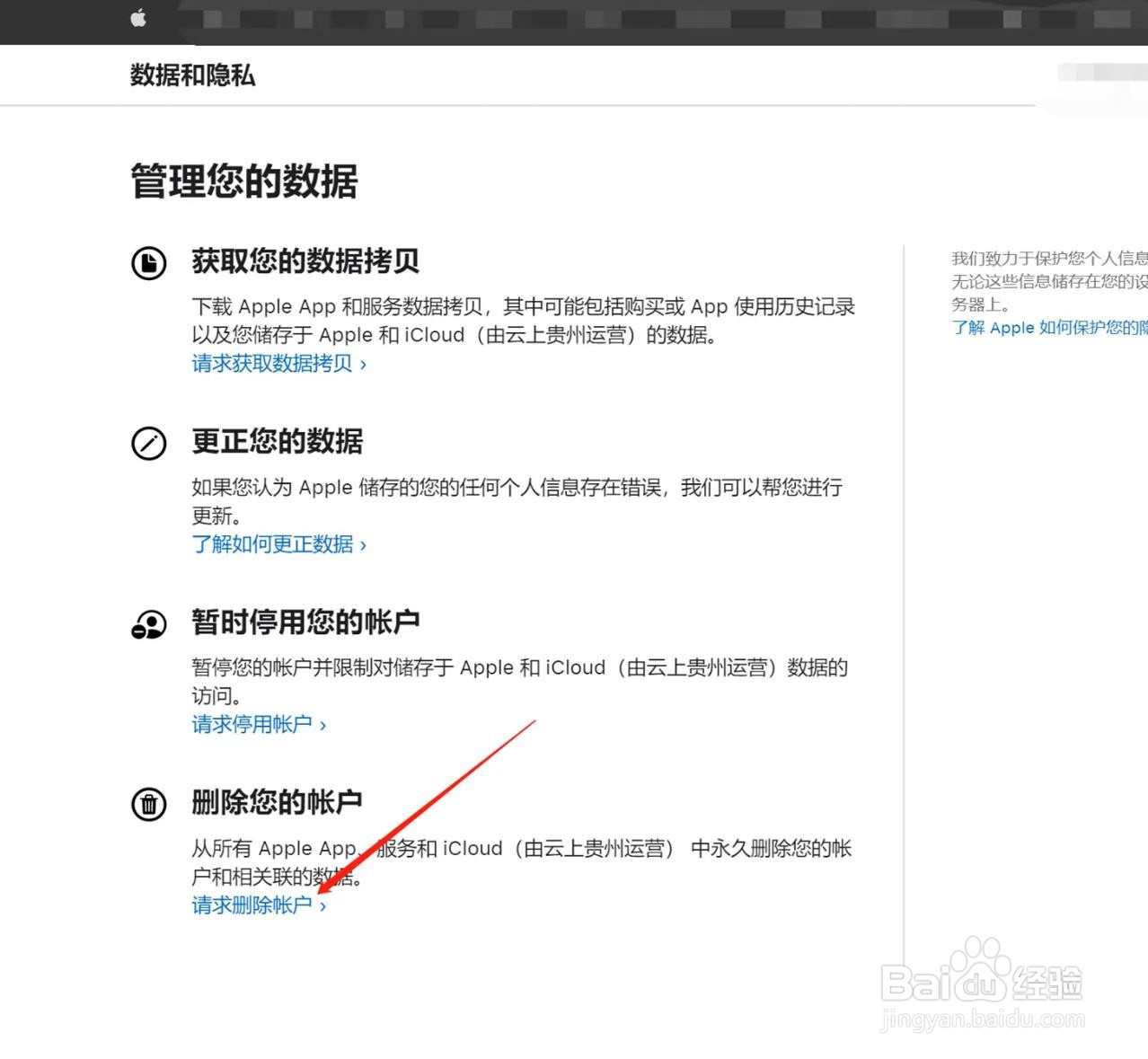Click the trash delete-account icon

149,804
